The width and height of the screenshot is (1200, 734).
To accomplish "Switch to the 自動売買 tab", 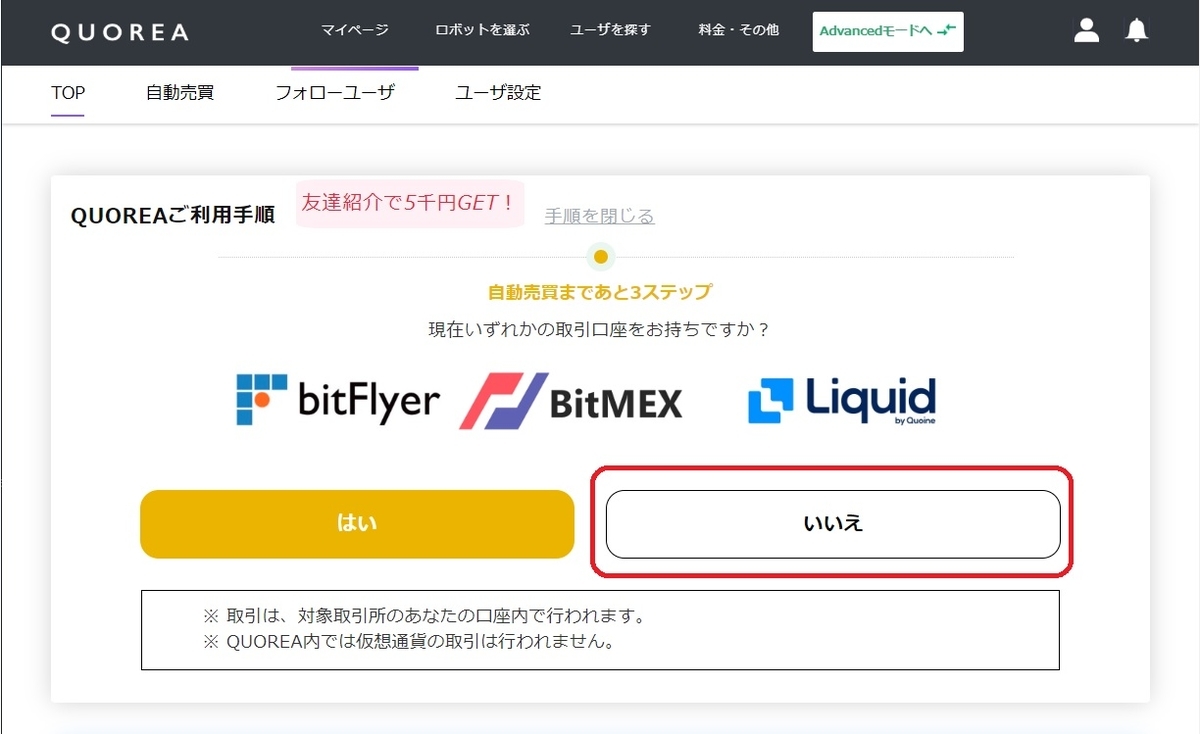I will point(180,93).
